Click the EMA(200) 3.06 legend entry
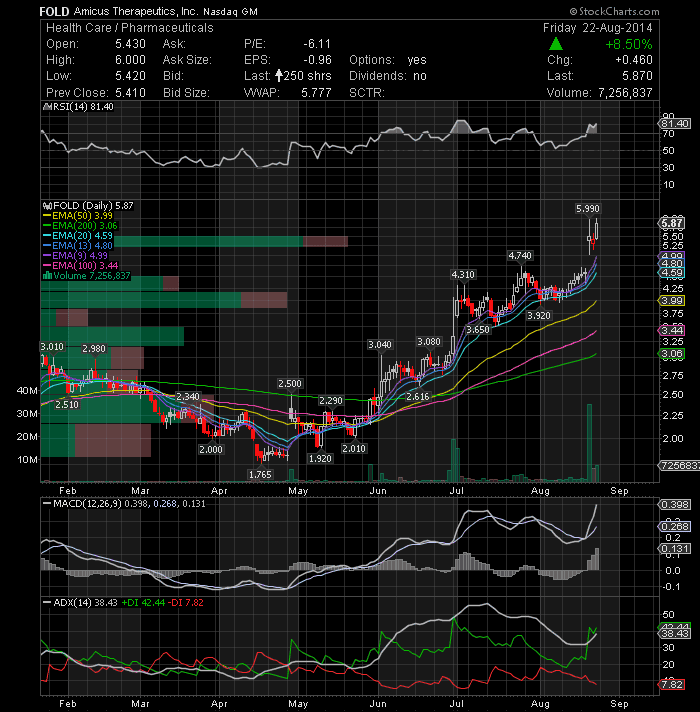Screen dimensions: 700x712 coord(80,226)
